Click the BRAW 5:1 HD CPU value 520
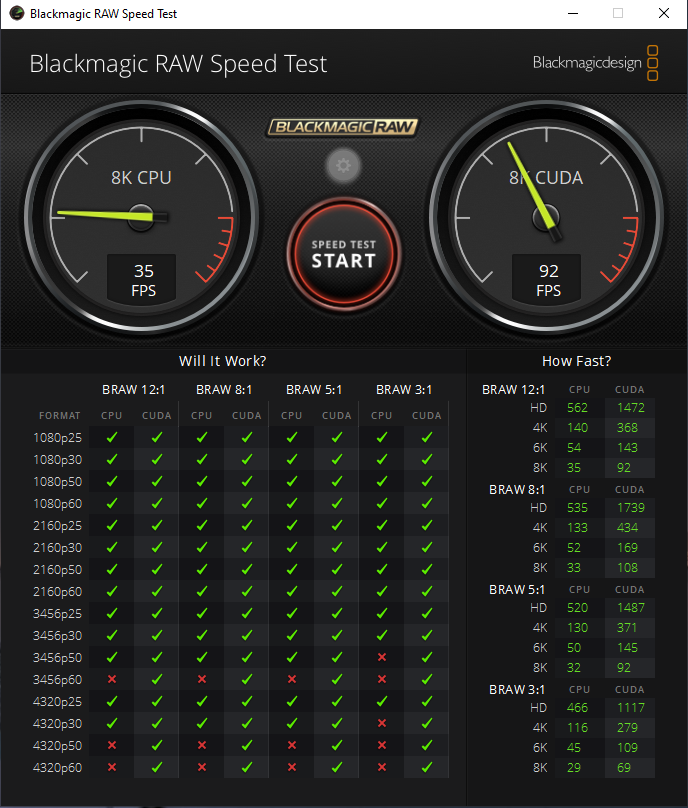This screenshot has width=688, height=808. (x=577, y=608)
